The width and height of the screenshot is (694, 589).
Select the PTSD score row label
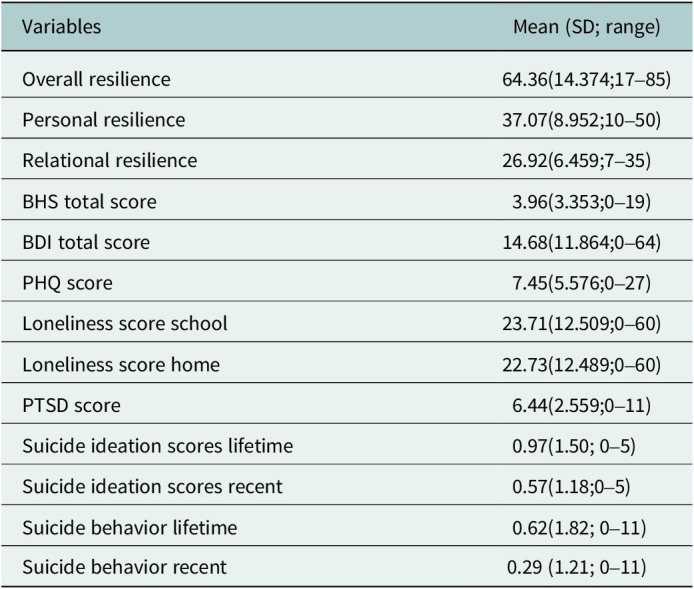click(x=73, y=405)
